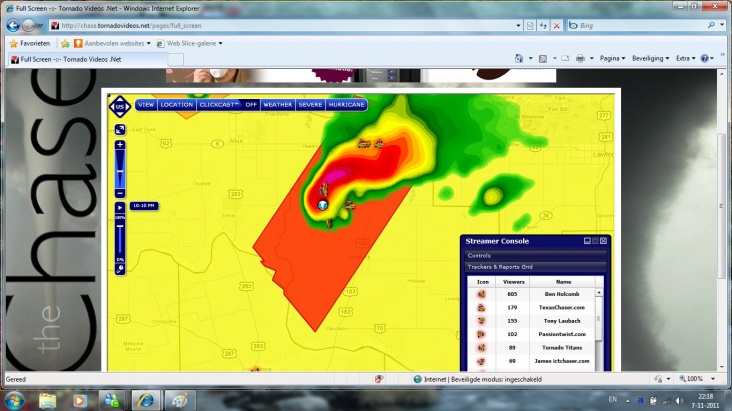Refresh the page with reload icon
Viewport: 732px width, 411px height.
543,26
